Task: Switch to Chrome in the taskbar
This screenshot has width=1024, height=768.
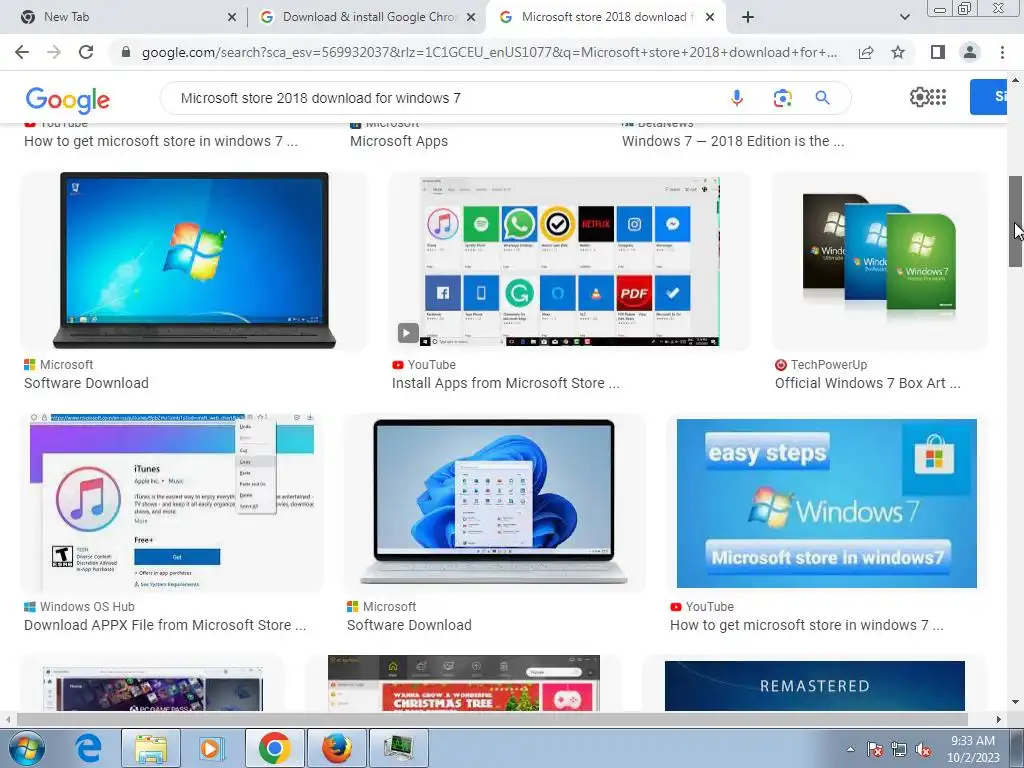Action: point(274,748)
